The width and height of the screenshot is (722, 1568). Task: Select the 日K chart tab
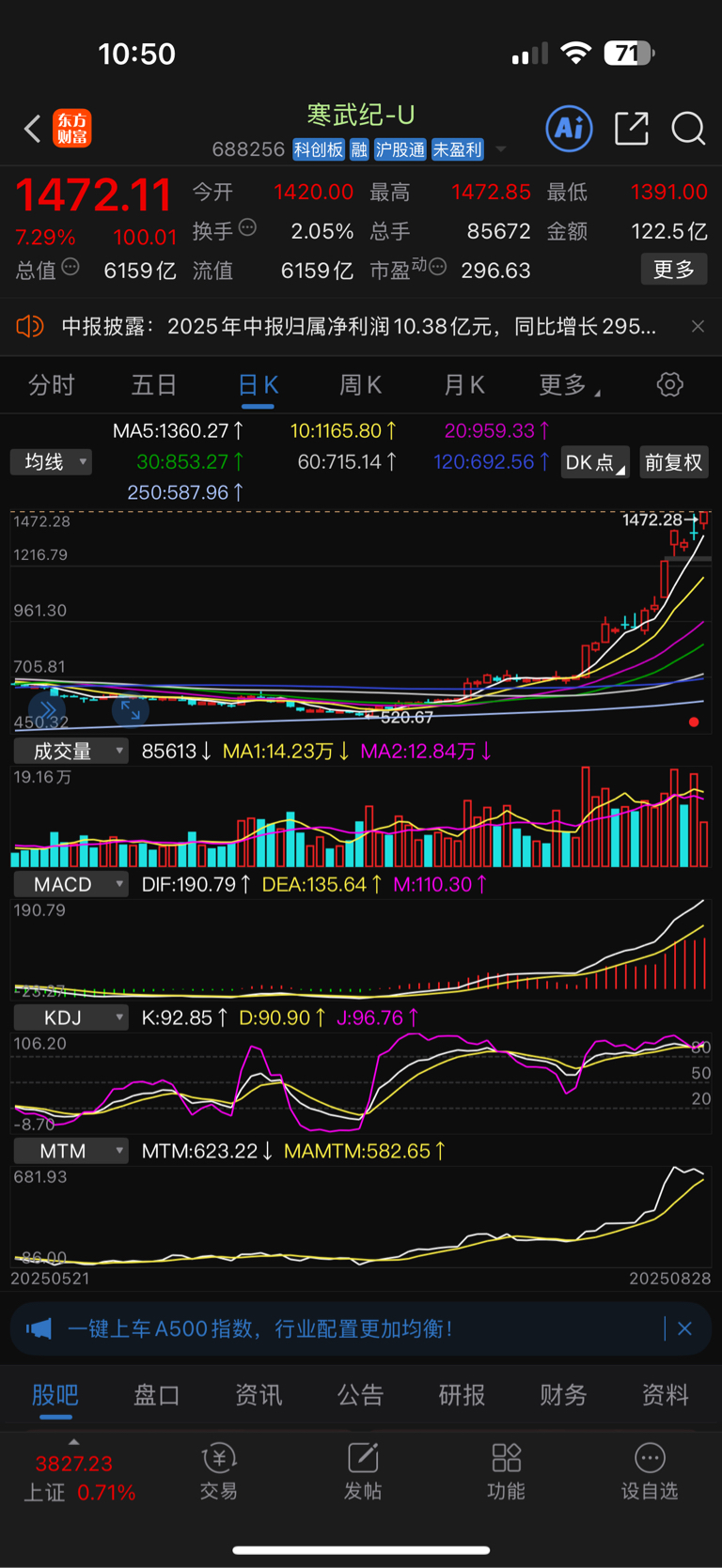pos(258,385)
